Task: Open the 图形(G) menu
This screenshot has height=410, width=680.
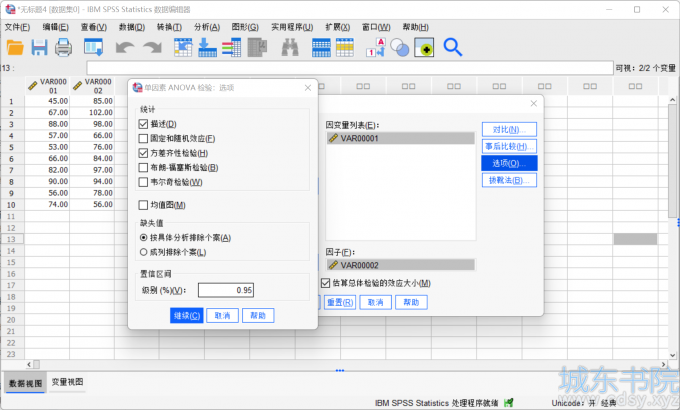Action: tap(245, 27)
